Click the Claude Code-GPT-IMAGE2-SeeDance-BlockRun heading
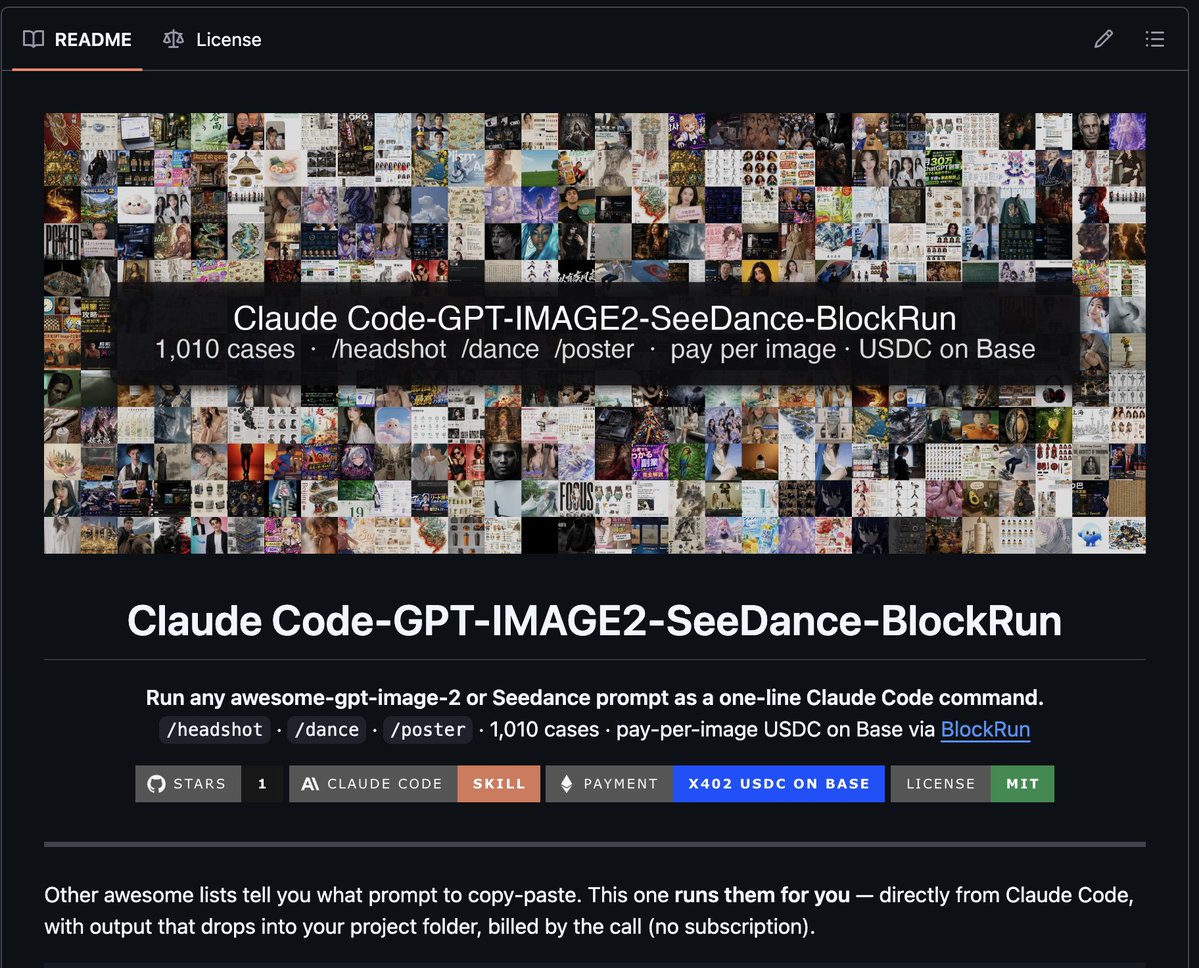The width and height of the screenshot is (1199, 968). [x=595, y=620]
